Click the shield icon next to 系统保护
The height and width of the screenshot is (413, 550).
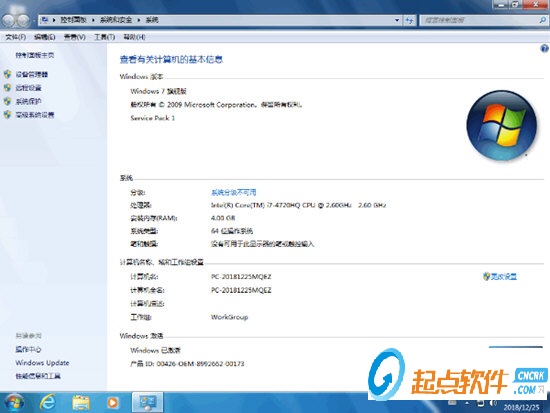8,101
